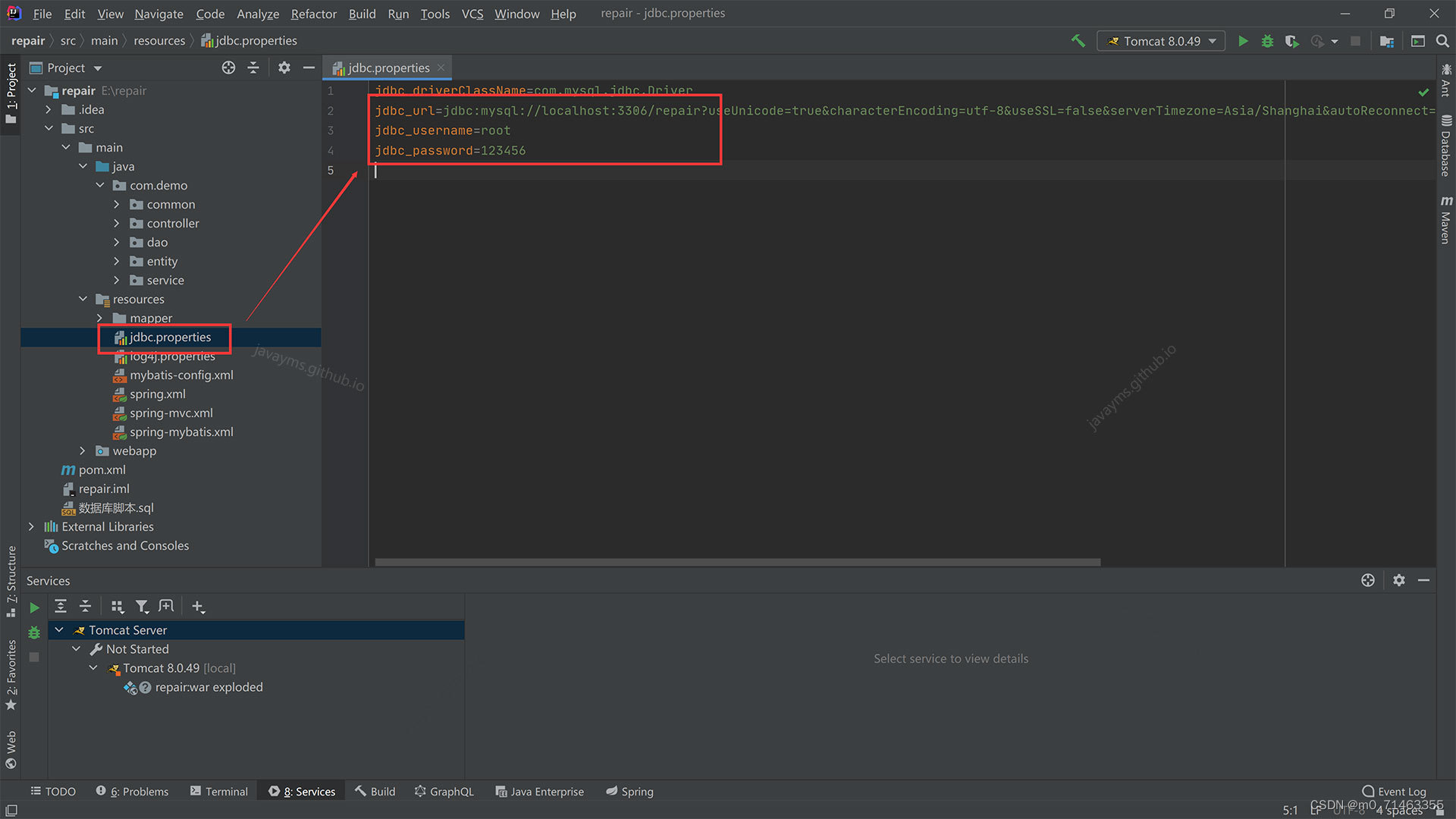Image resolution: width=1456 pixels, height=819 pixels.
Task: Open the Event Log
Action: coord(1394,791)
